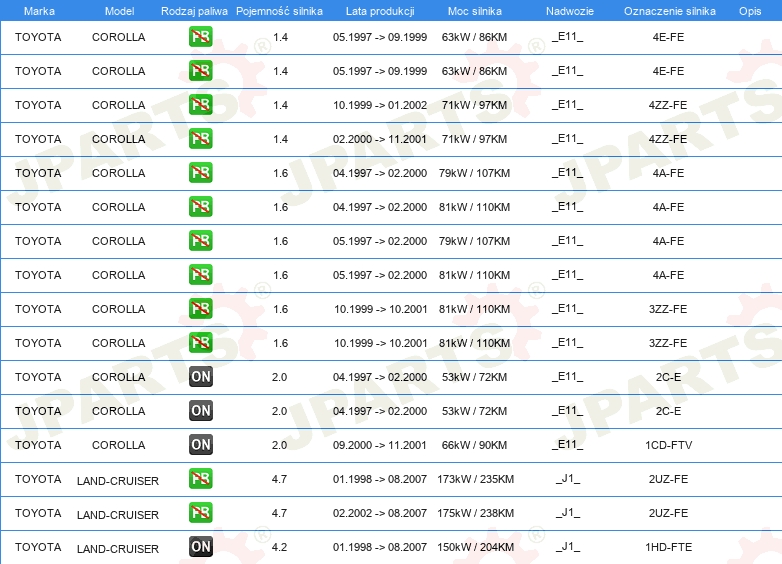Click TOYOTA in the 1HD-FTE row
Viewport: 782px width, 564px height.
[38, 547]
